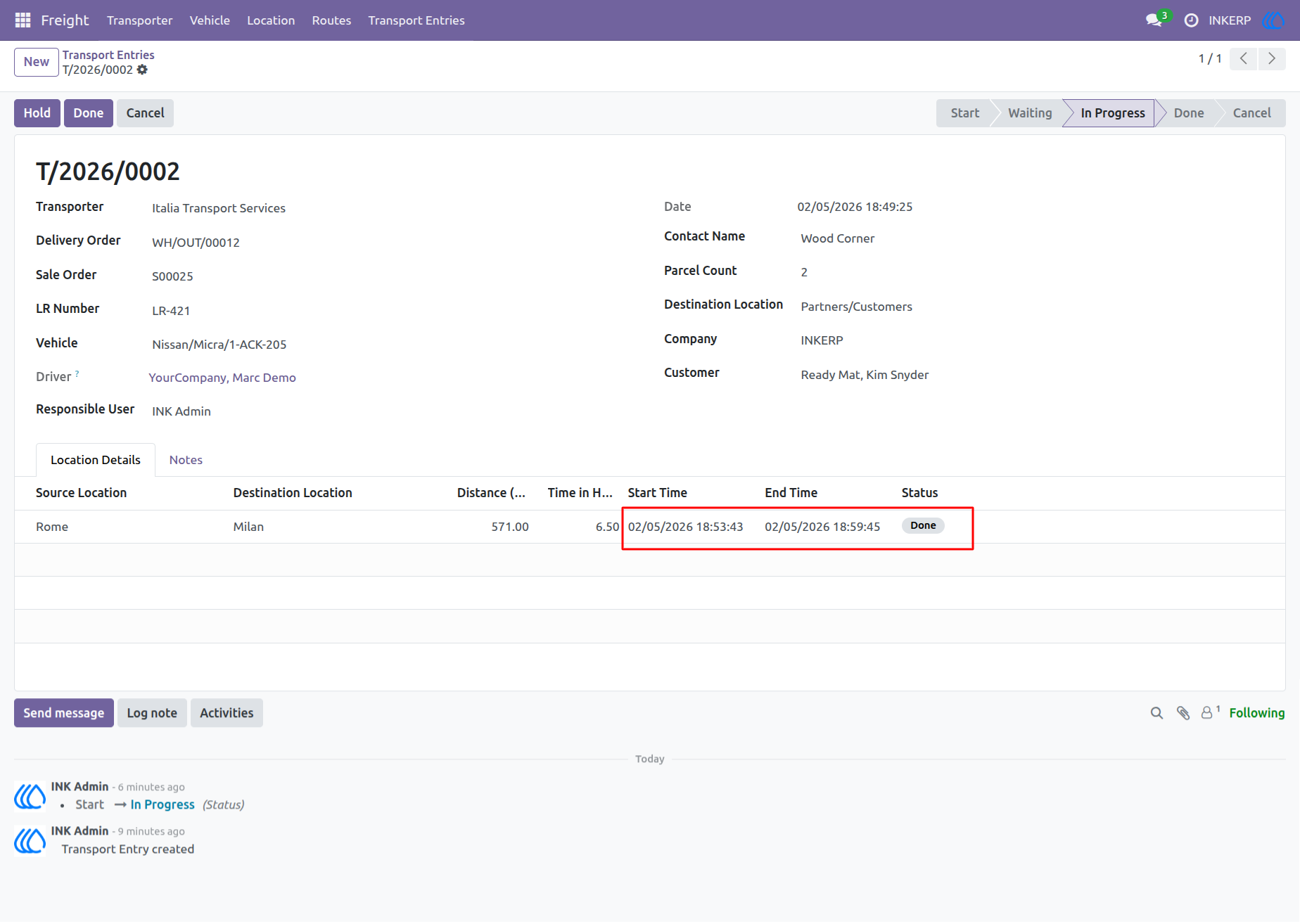Switch to the Notes tab
The image size is (1300, 924).
[186, 460]
